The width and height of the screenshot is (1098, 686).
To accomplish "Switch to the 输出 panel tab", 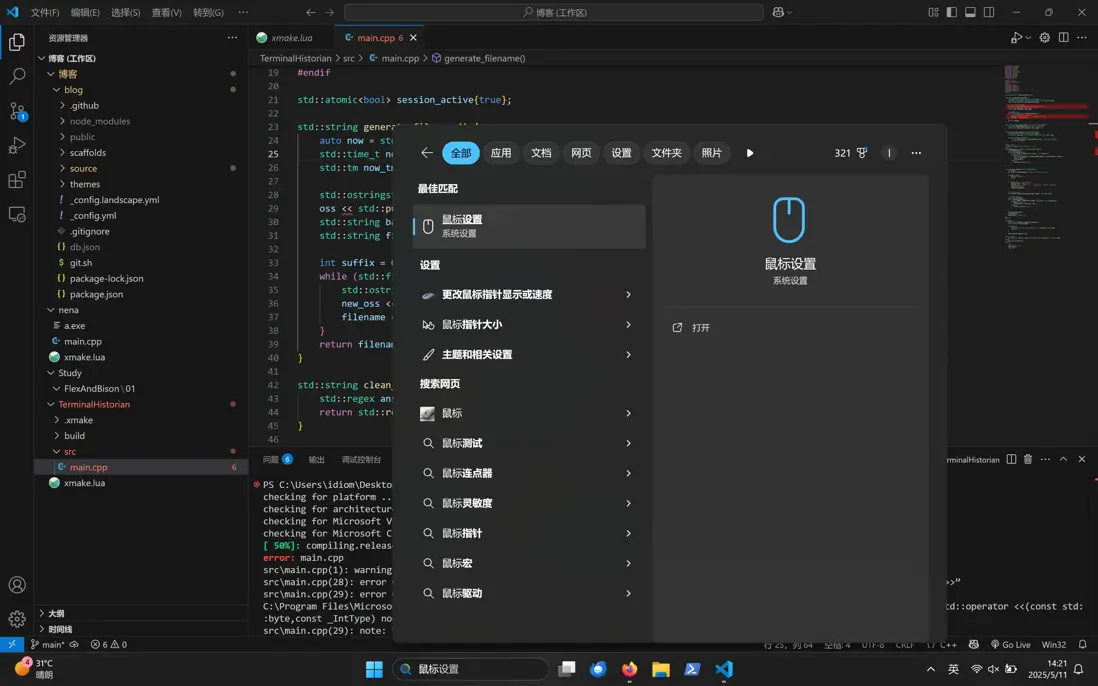I will (317, 460).
